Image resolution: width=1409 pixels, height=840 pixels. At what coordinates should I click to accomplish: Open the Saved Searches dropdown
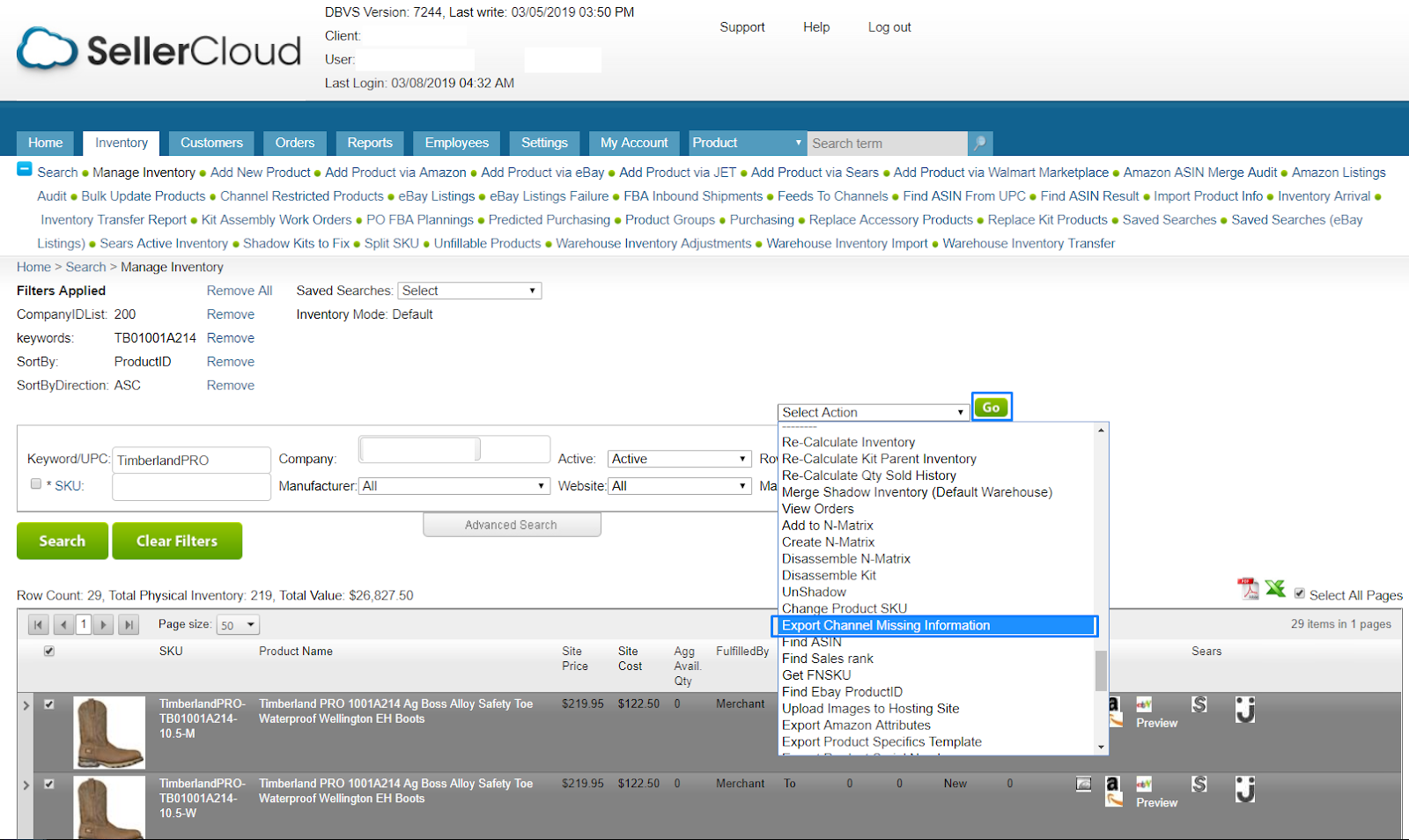469,291
